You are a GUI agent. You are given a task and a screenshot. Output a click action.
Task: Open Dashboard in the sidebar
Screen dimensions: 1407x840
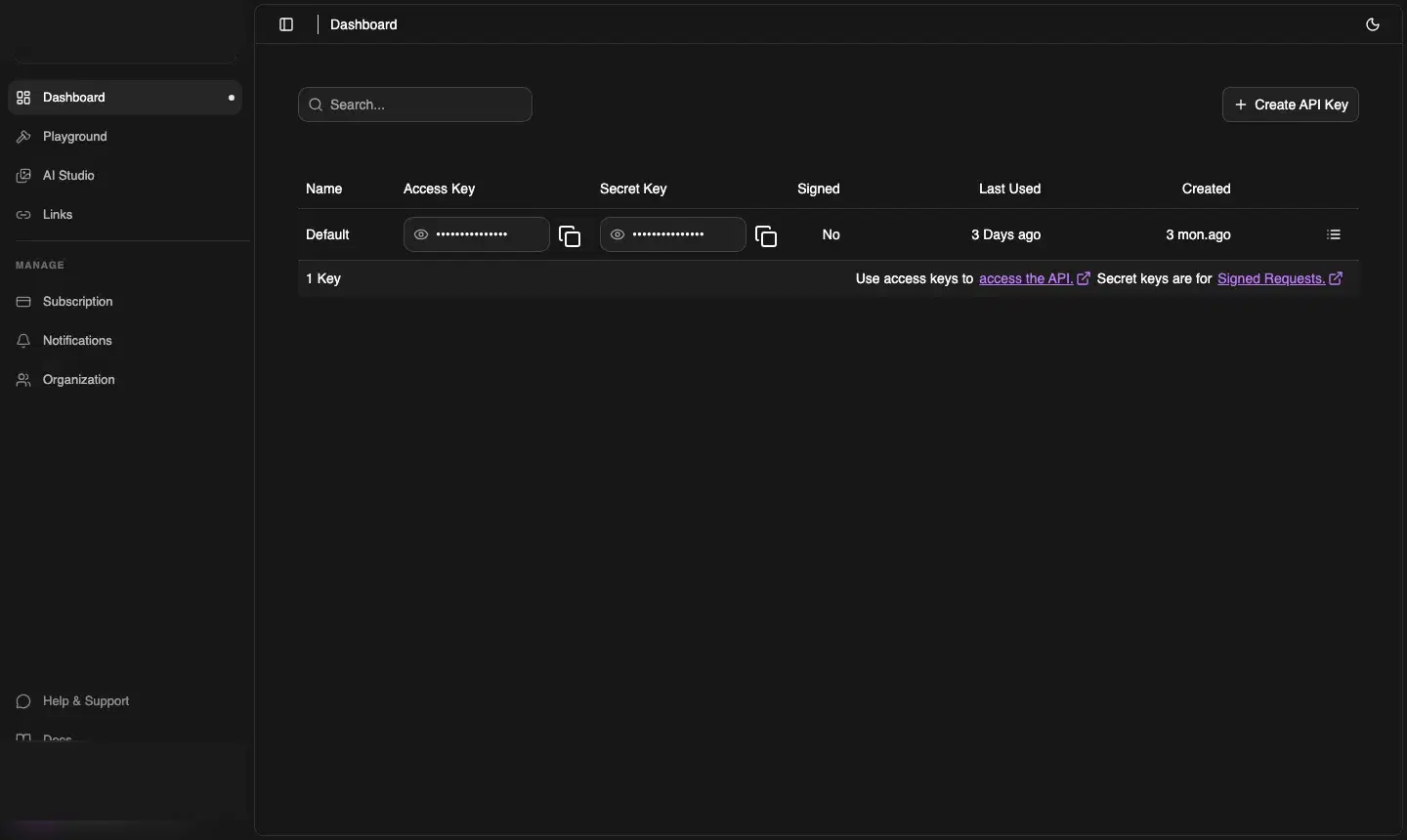[125, 98]
